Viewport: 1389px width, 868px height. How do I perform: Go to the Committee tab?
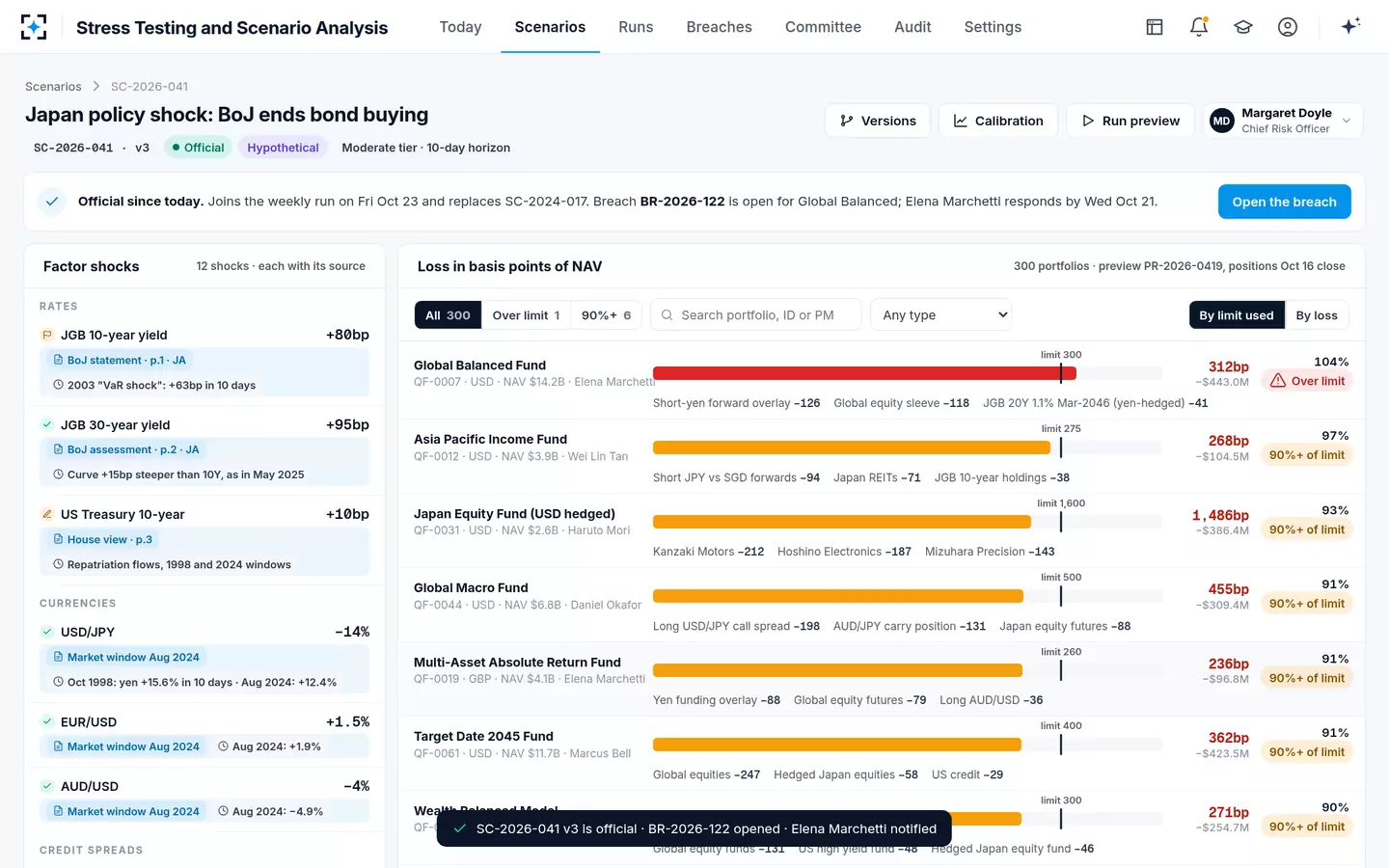[x=823, y=27]
